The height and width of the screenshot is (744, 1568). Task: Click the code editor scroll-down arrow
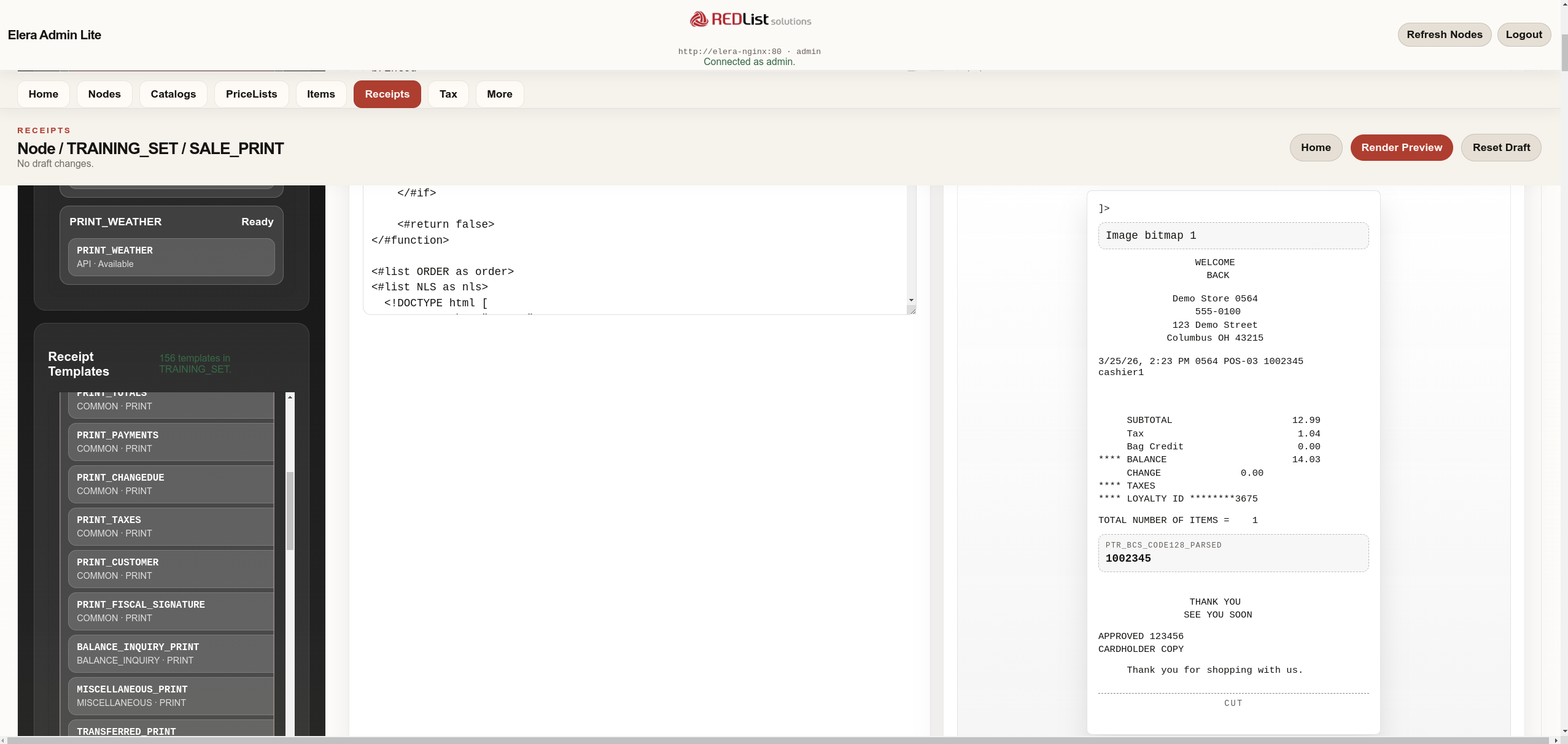[x=911, y=300]
